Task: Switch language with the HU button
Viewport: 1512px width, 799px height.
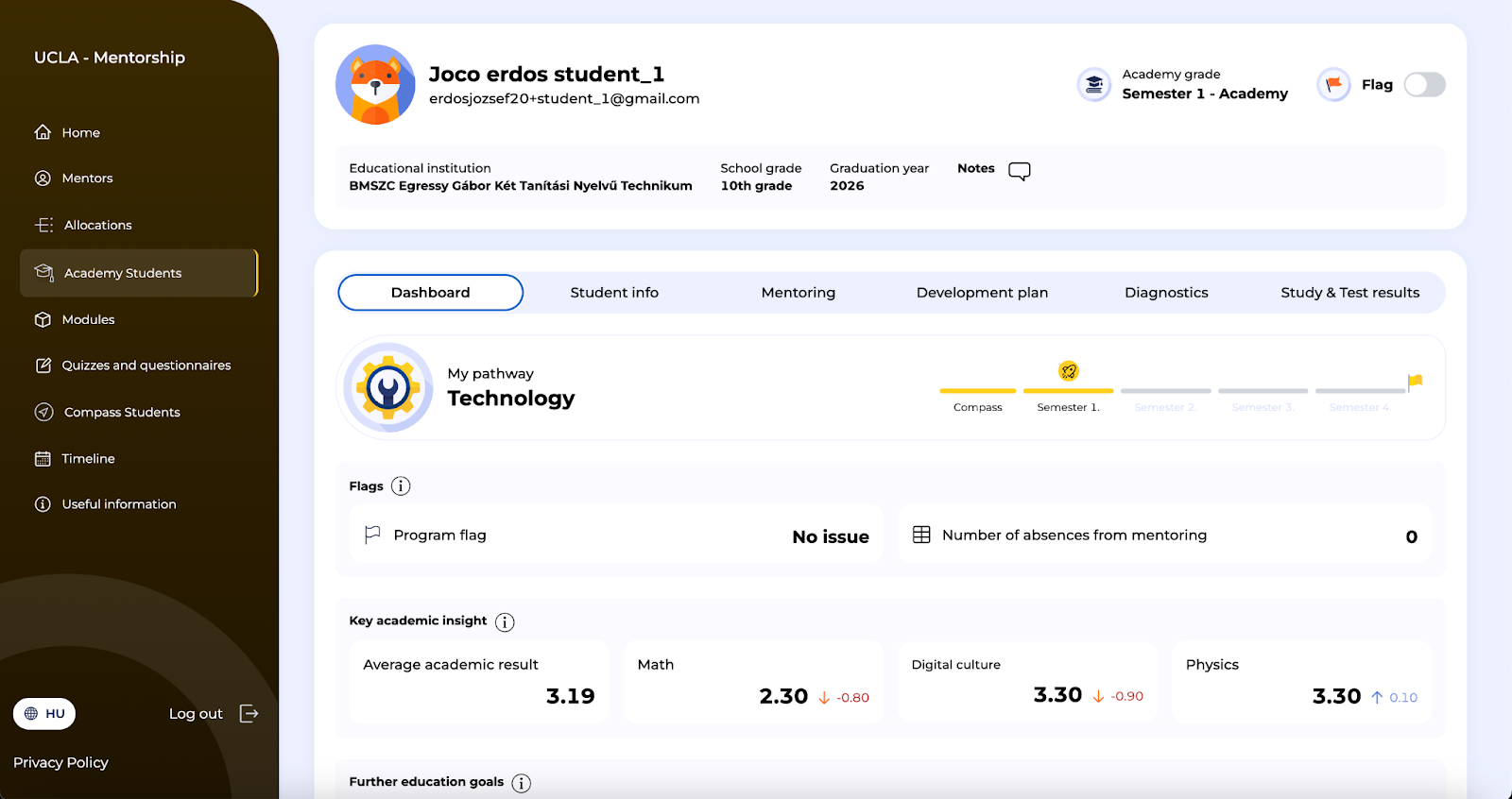Action: pos(44,713)
